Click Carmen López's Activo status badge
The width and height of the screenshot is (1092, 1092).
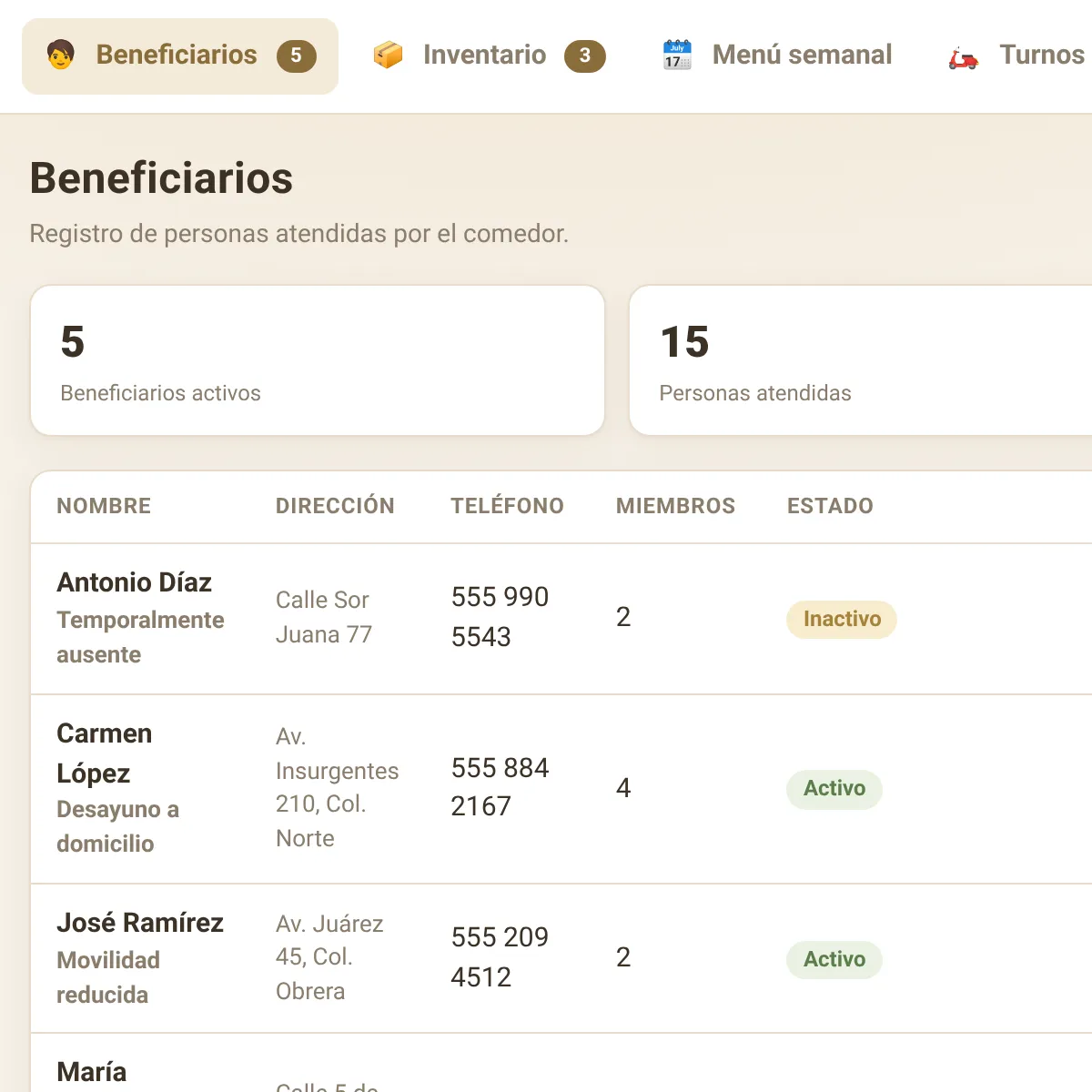point(834,789)
